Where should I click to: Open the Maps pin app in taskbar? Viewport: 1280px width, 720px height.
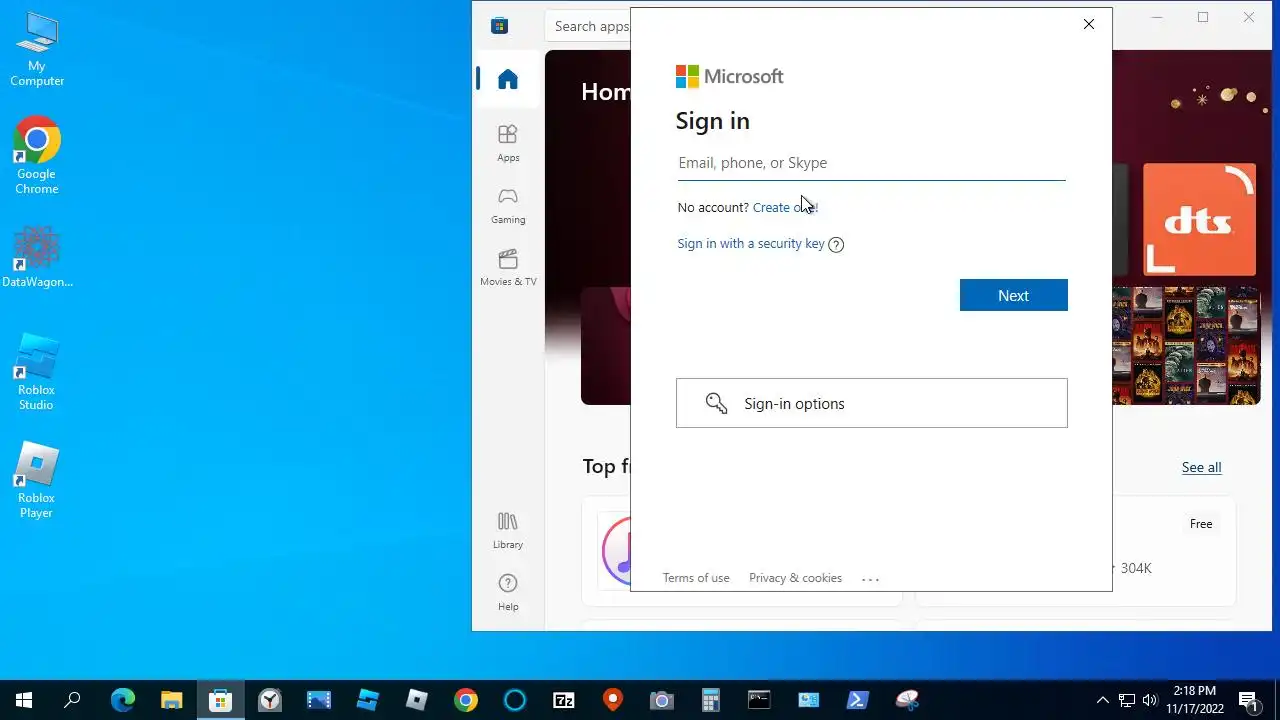click(x=613, y=700)
